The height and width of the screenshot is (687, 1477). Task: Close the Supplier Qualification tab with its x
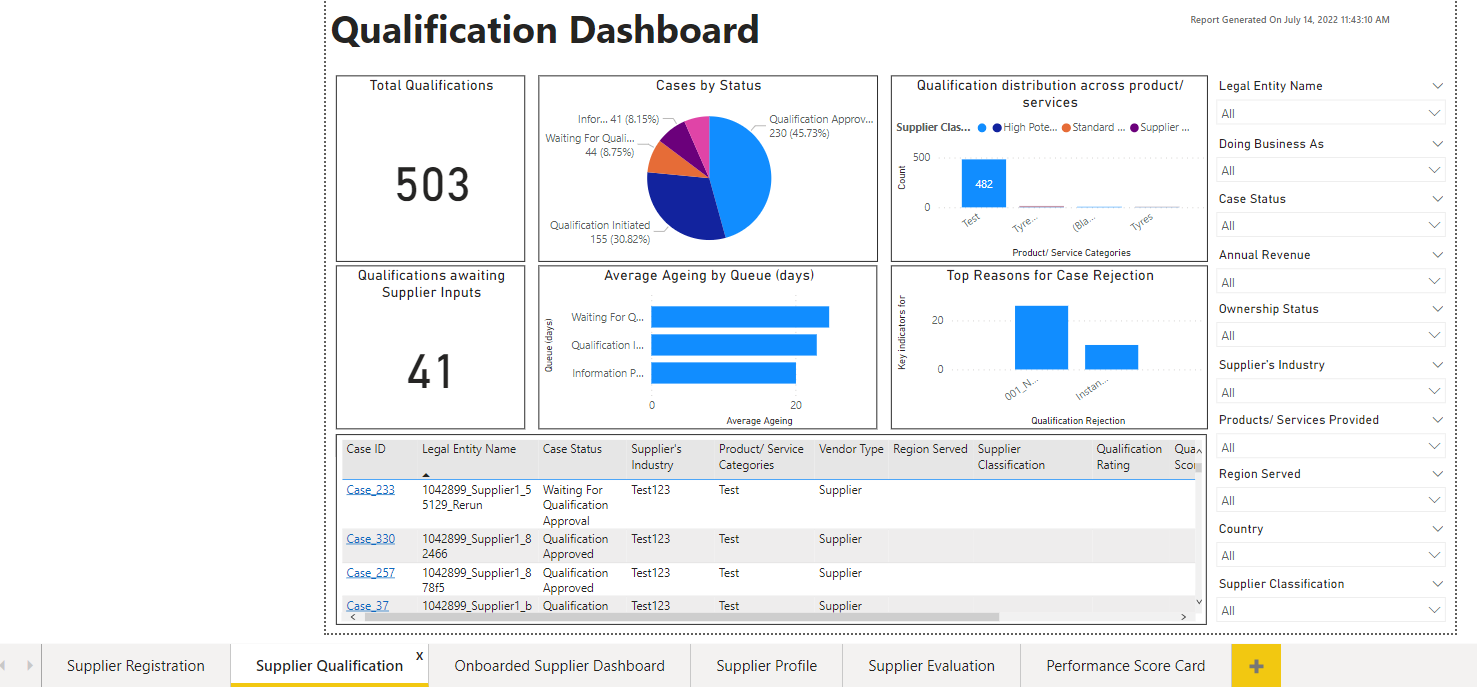419,656
